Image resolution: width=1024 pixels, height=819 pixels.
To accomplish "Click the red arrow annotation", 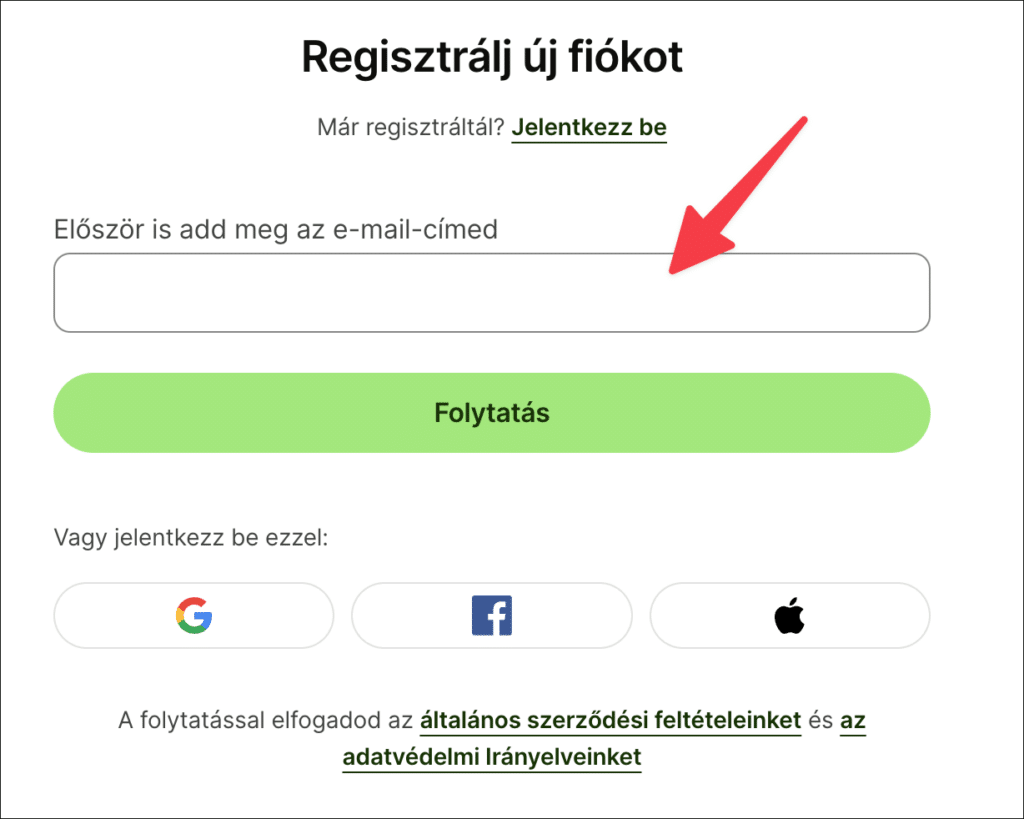I will 738,196.
